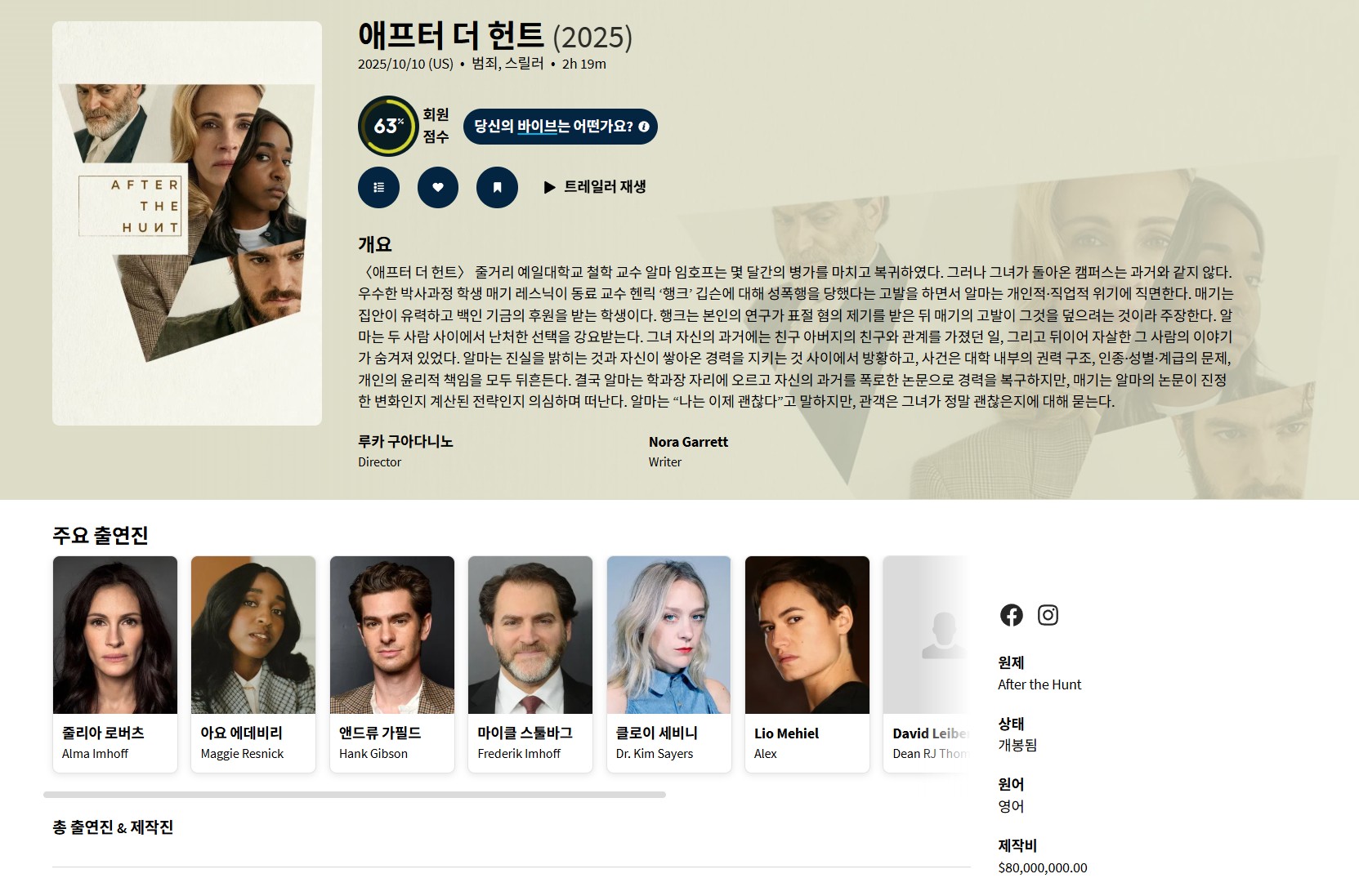
Task: Click the 63% user score circle
Action: (x=388, y=126)
